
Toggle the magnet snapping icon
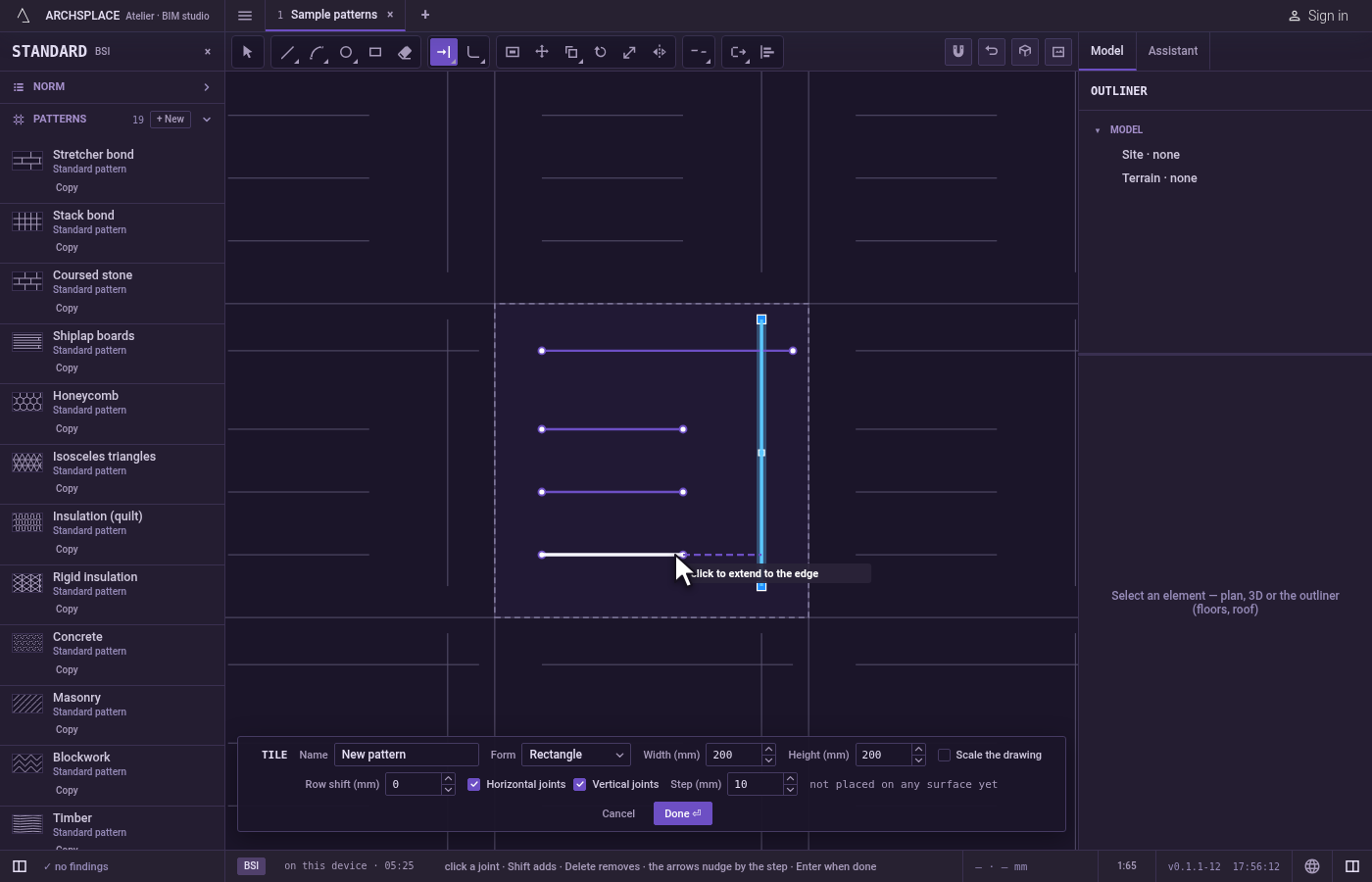point(958,51)
